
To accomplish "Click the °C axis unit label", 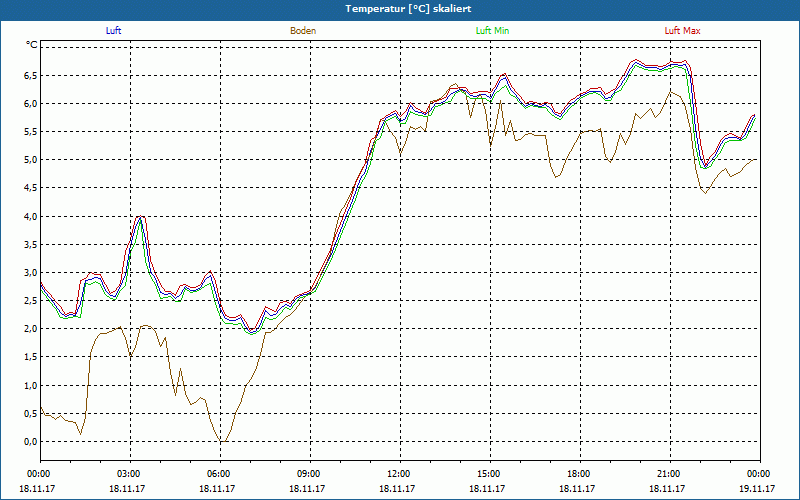I will [x=32, y=45].
